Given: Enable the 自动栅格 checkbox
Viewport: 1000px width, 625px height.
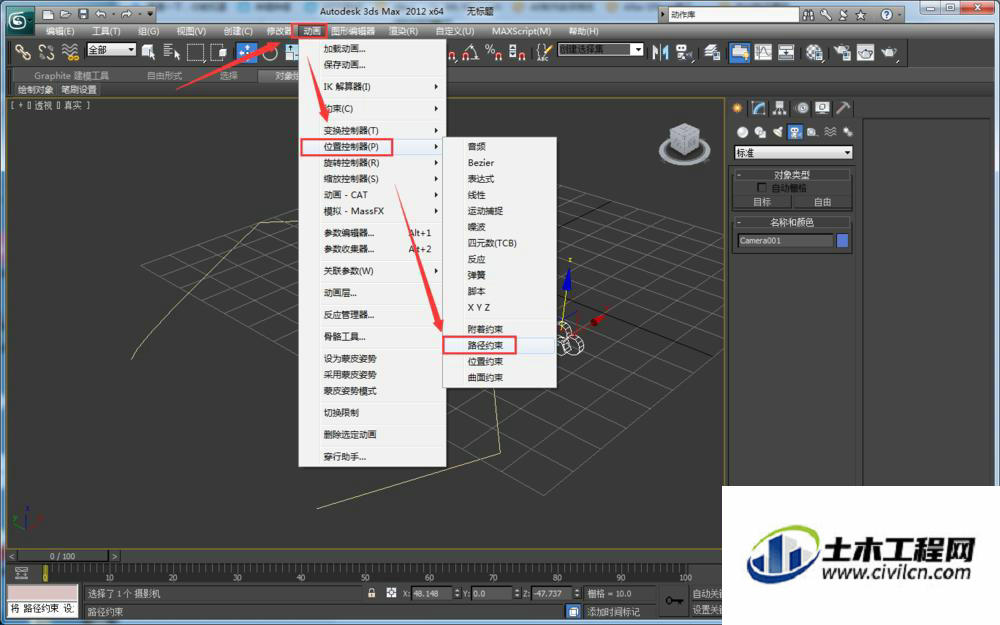Looking at the screenshot, I should 761,188.
